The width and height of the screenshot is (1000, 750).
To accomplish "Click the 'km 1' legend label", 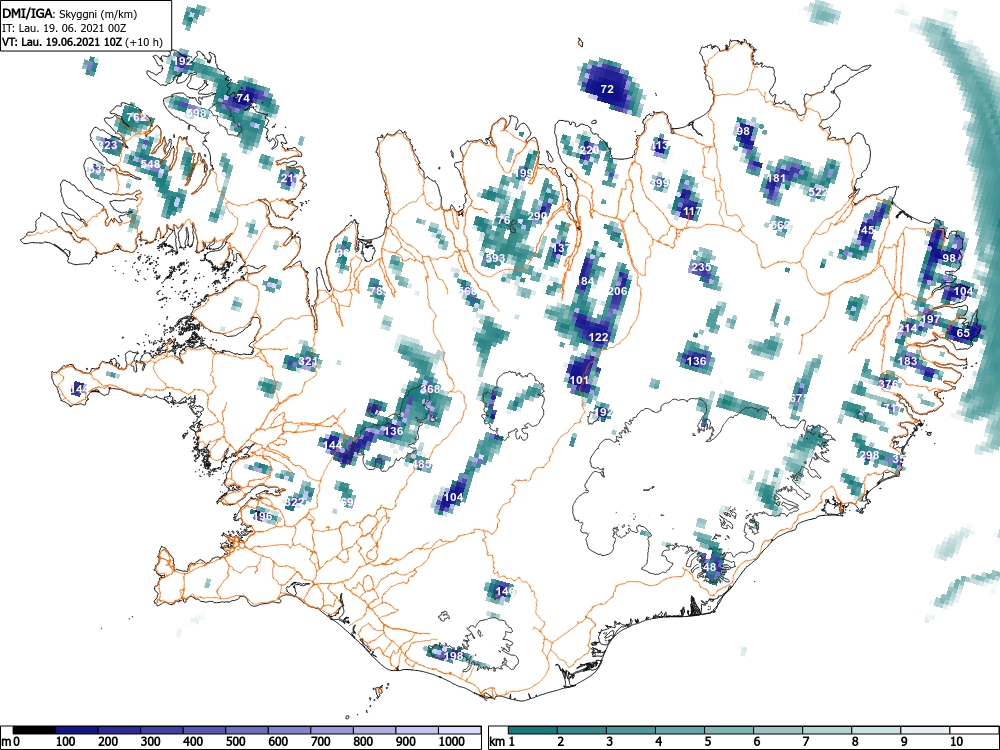I will [503, 741].
